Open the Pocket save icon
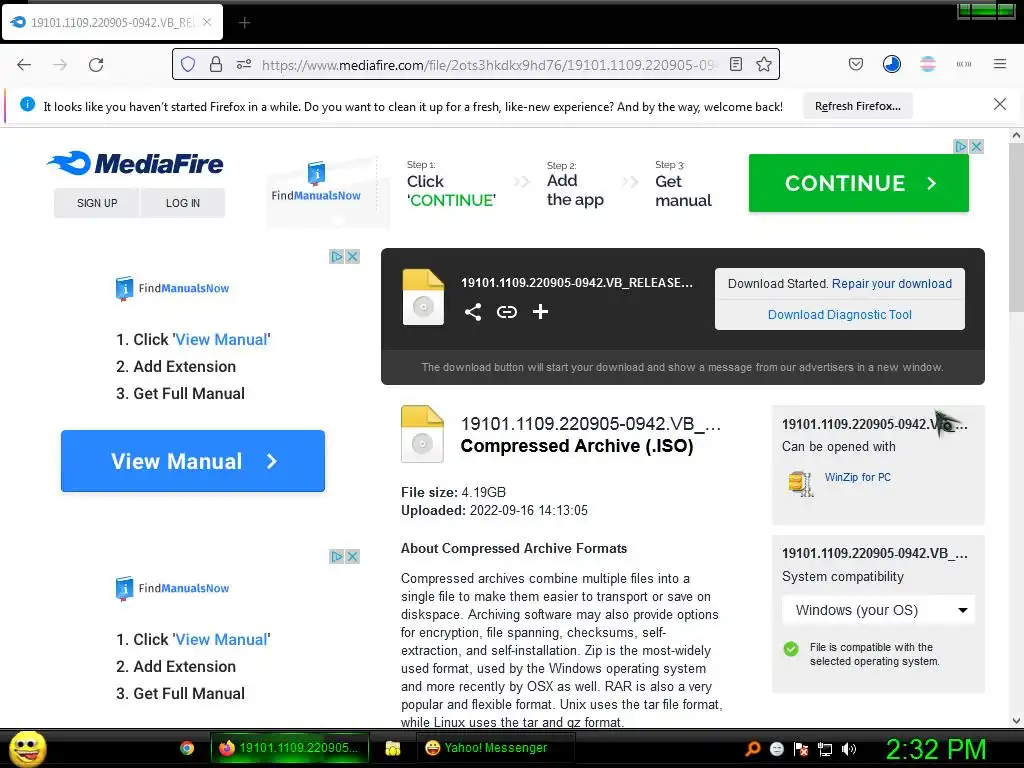The width and height of the screenshot is (1024, 768). tap(856, 64)
